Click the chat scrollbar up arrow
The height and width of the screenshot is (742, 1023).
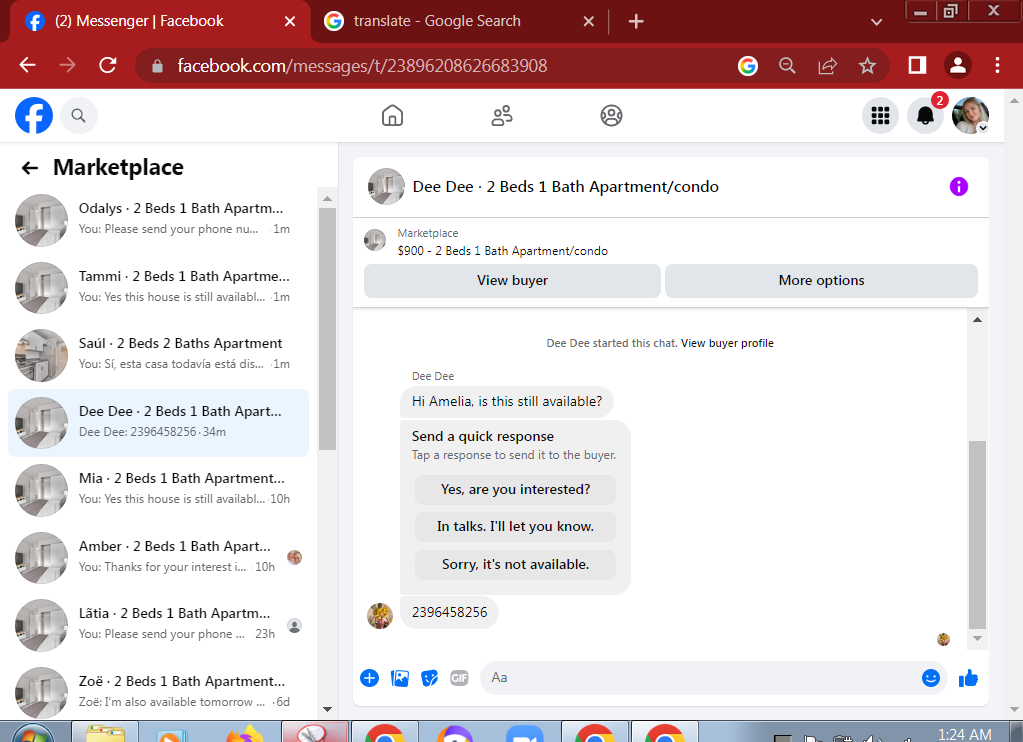pos(977,320)
